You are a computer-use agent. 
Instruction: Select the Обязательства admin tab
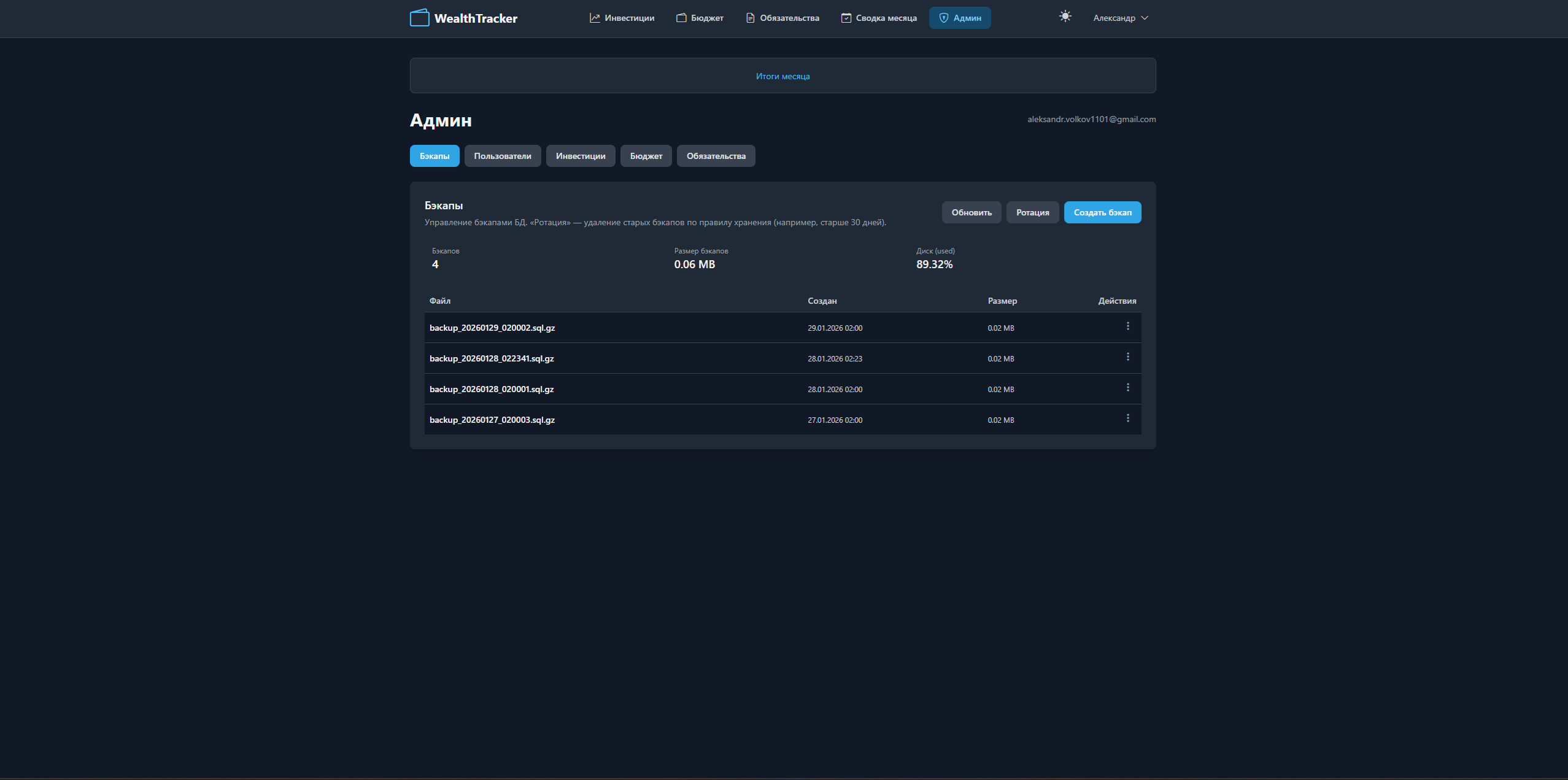tap(716, 156)
